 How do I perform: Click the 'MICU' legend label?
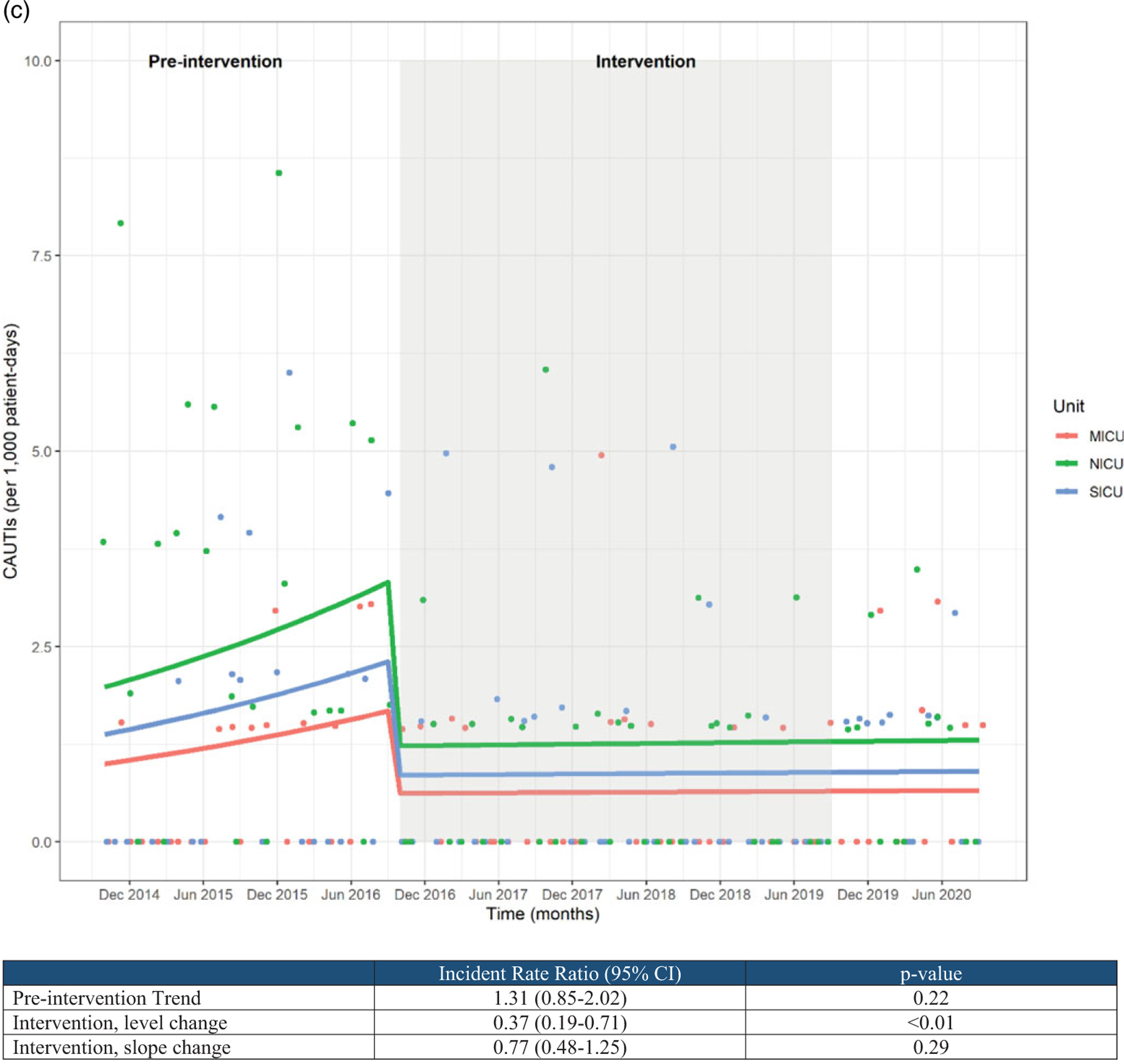[1106, 436]
